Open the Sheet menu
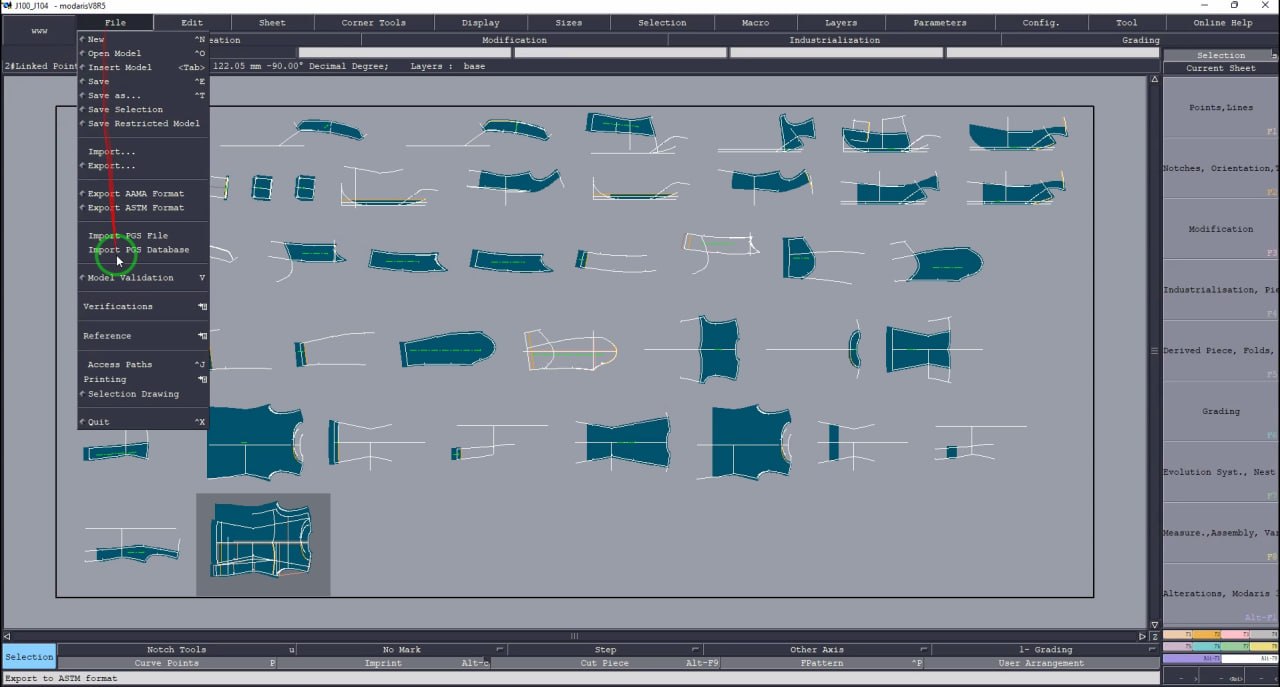The height and width of the screenshot is (687, 1280). pos(272,22)
